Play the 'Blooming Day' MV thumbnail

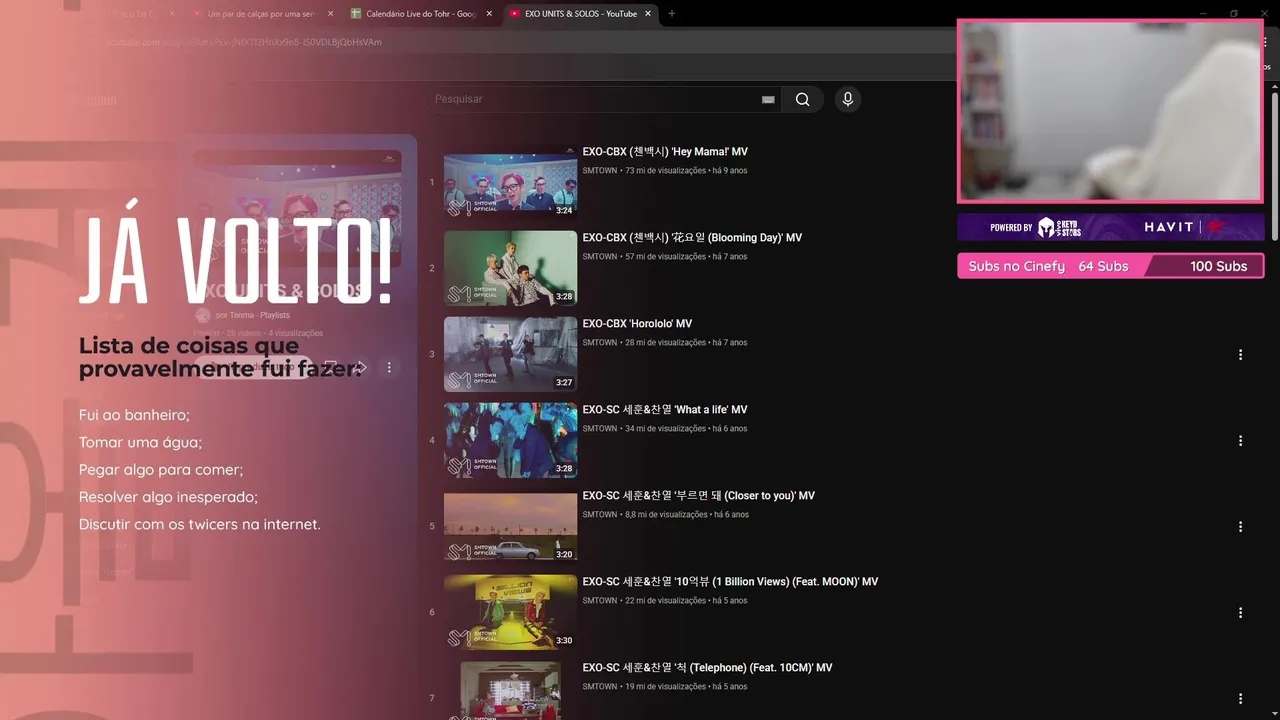tap(510, 268)
